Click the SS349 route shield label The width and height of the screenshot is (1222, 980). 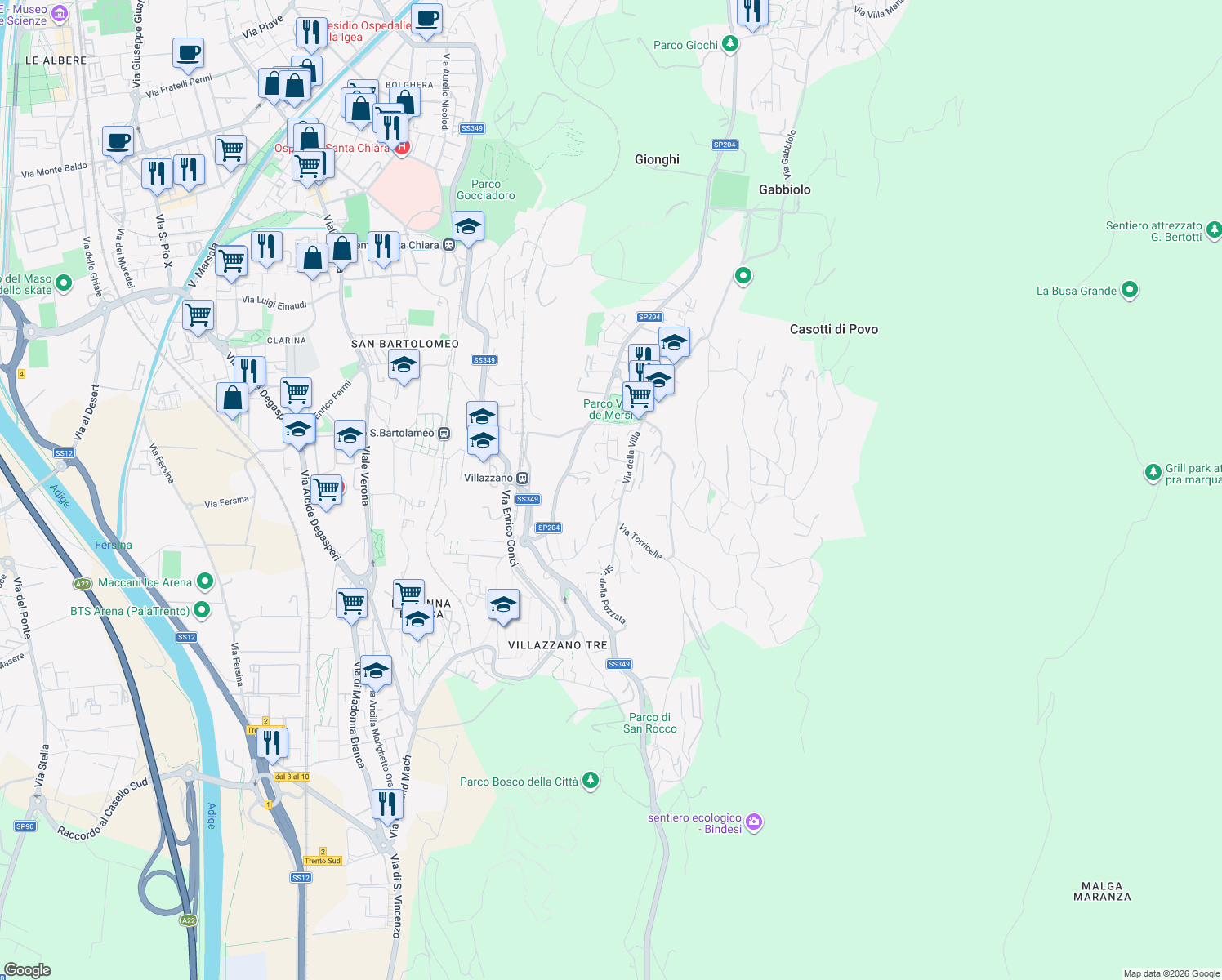[484, 359]
